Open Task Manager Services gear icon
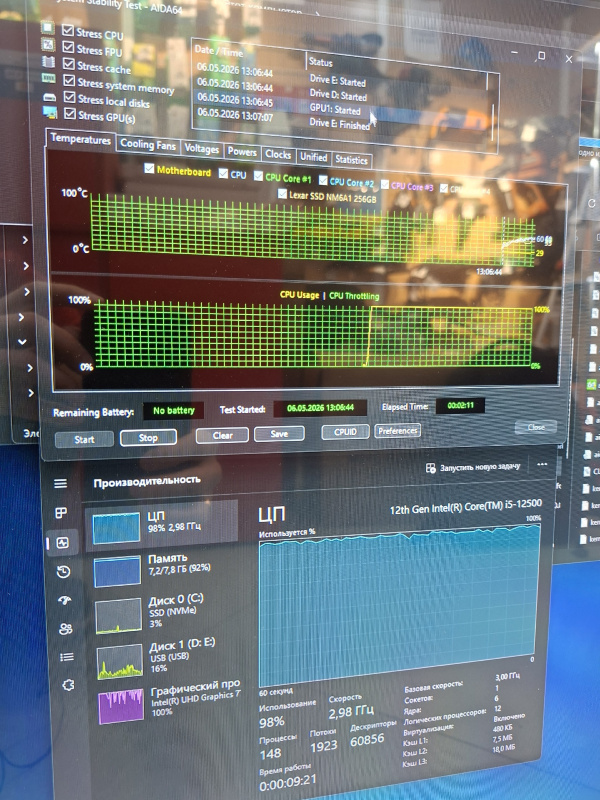 (68, 685)
